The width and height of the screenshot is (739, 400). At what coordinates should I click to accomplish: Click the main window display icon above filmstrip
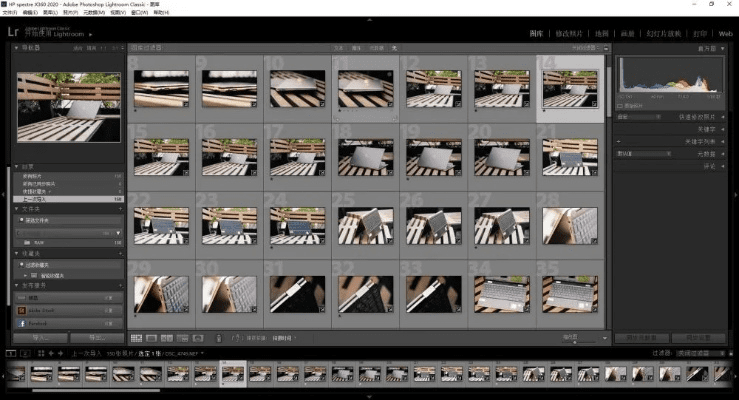[10, 353]
